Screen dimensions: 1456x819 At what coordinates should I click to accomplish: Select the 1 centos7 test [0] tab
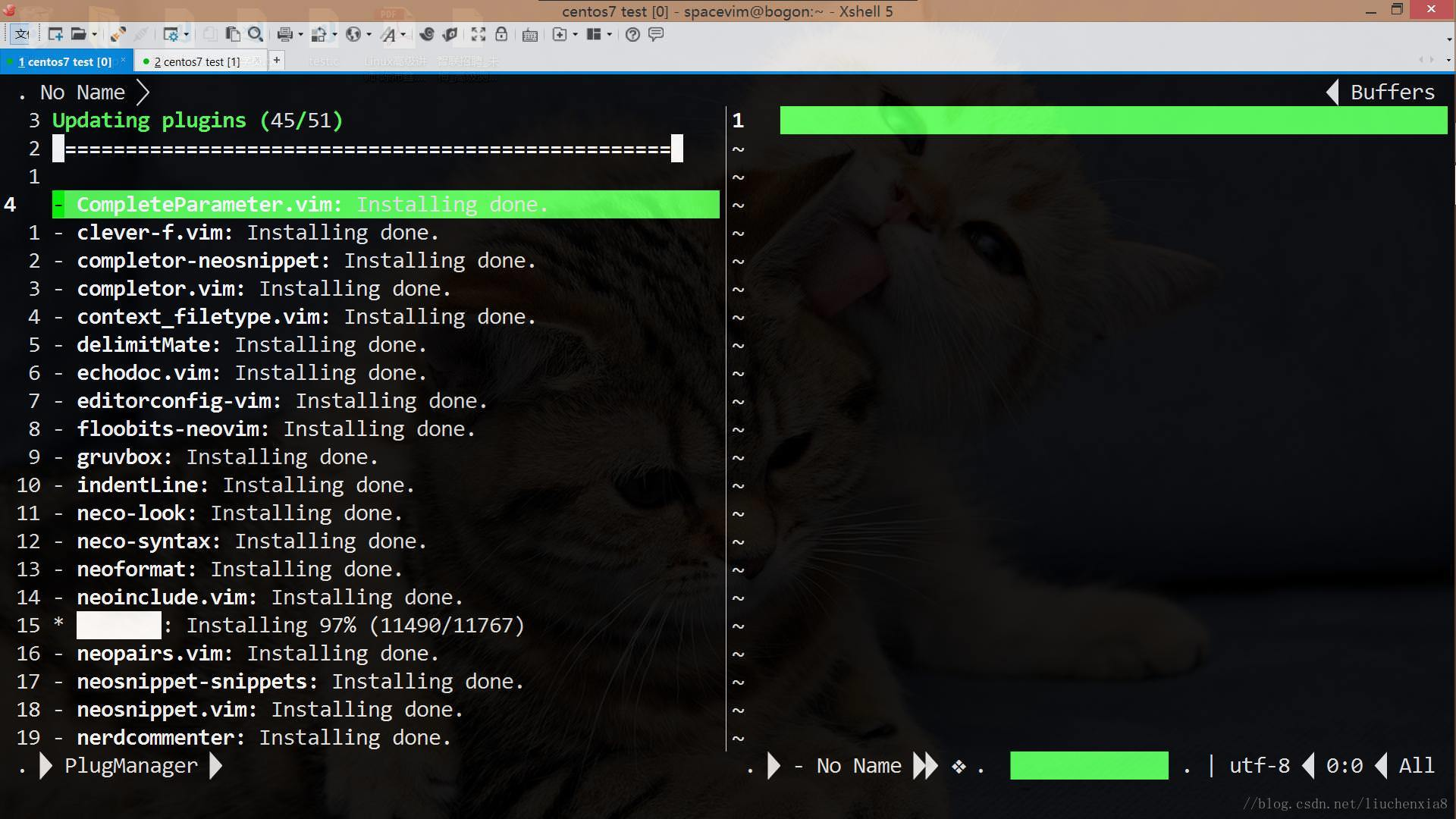[x=64, y=61]
